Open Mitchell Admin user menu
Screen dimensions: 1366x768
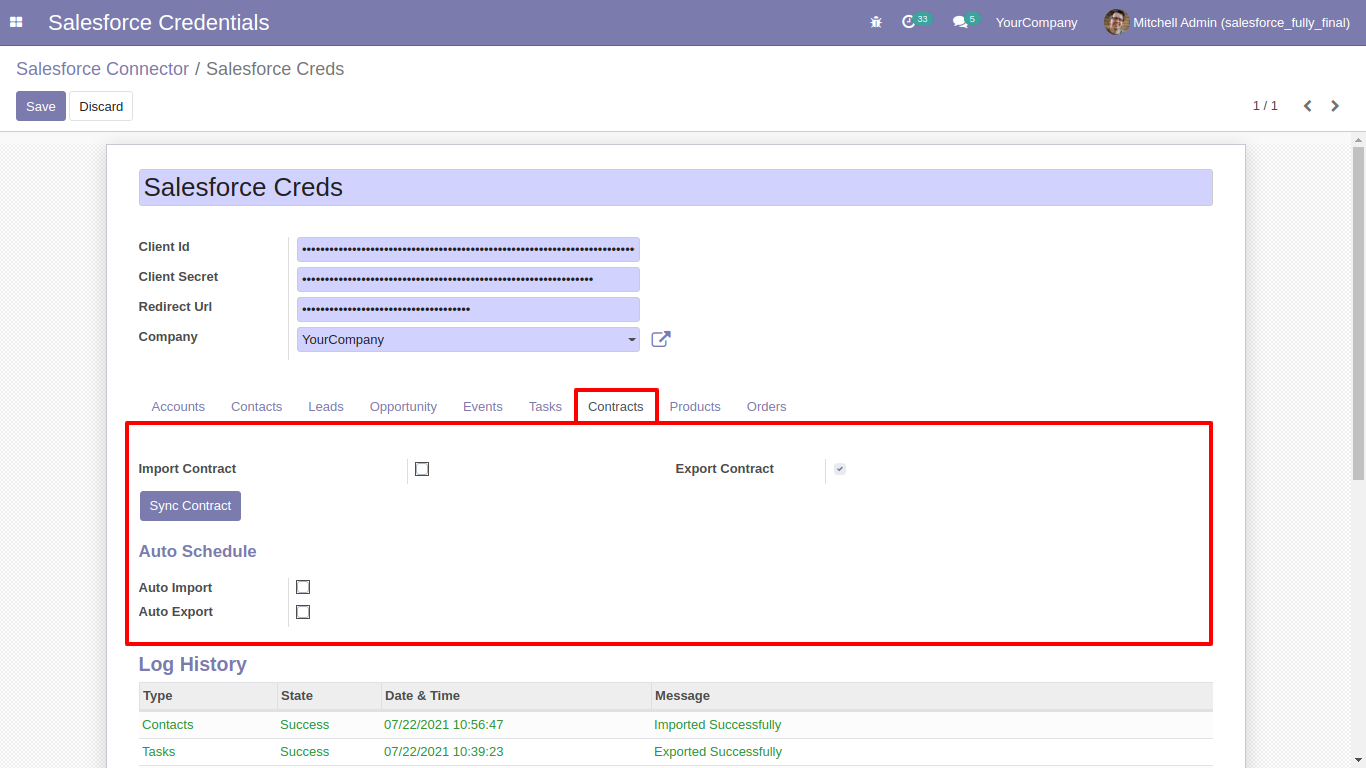(x=1227, y=22)
